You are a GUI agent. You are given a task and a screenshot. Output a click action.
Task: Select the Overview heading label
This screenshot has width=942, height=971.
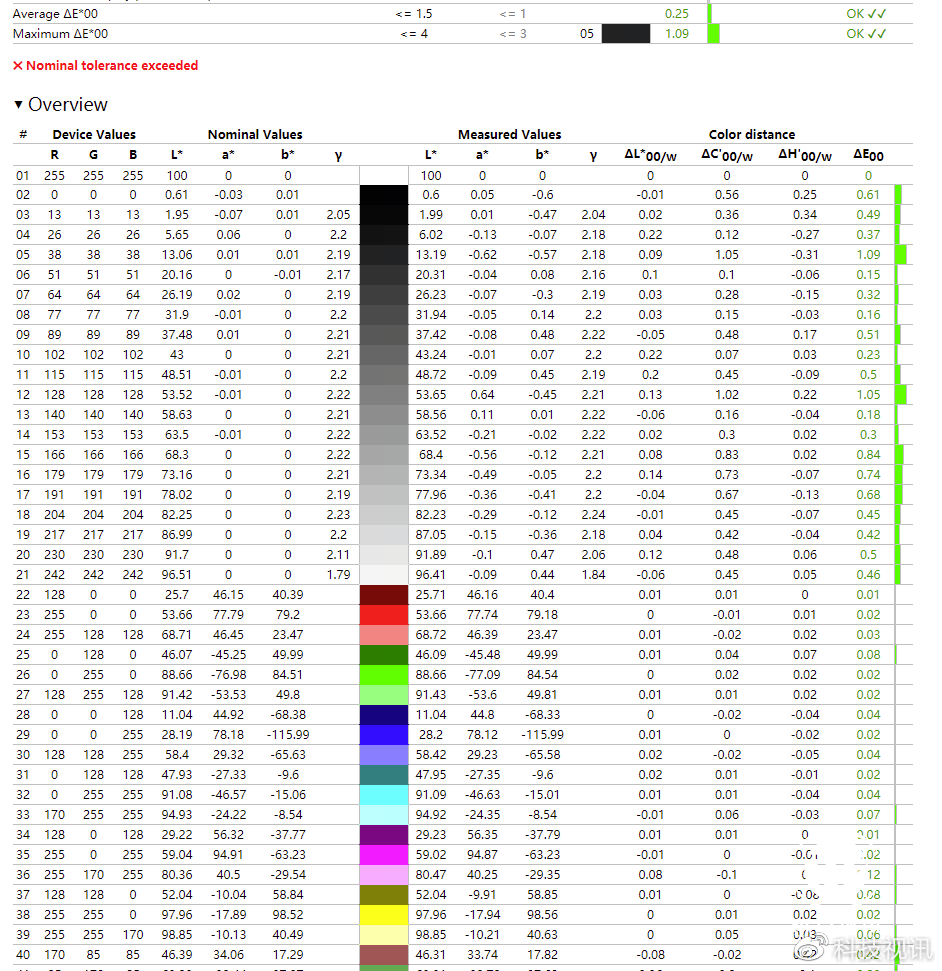coord(68,104)
